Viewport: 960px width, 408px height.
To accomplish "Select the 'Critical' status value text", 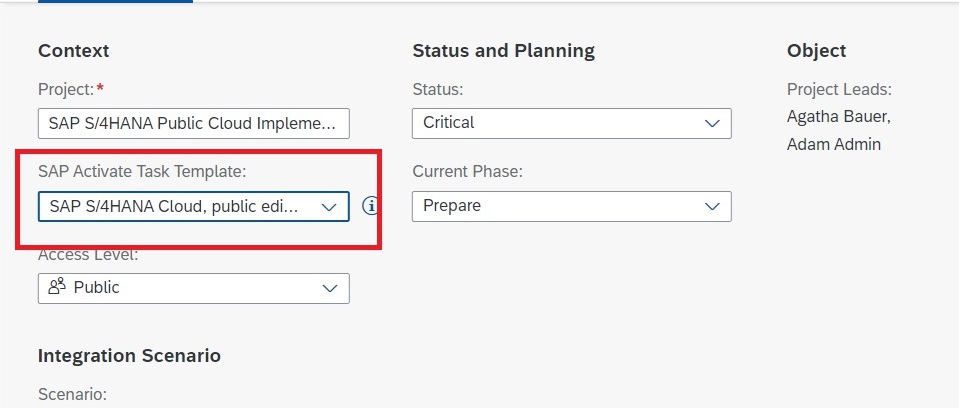I will 449,123.
